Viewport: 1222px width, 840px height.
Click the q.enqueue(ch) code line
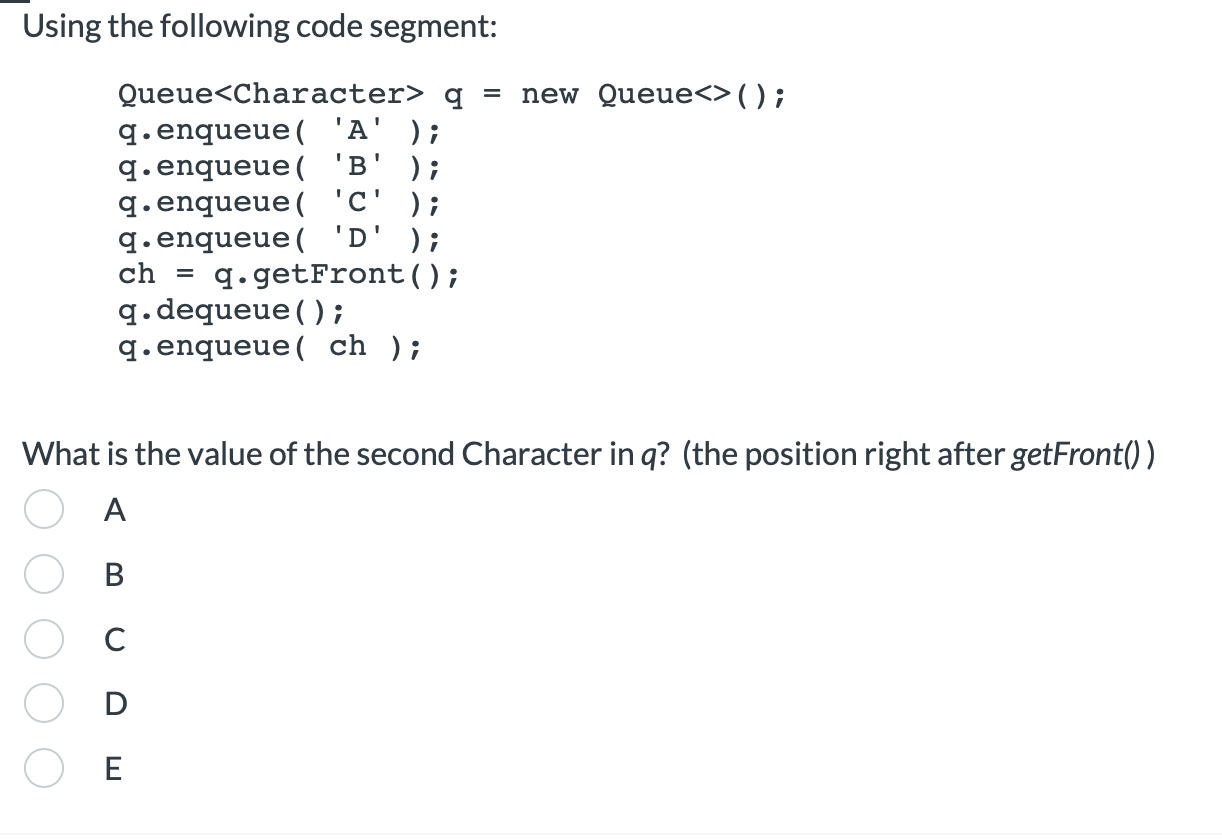(270, 346)
